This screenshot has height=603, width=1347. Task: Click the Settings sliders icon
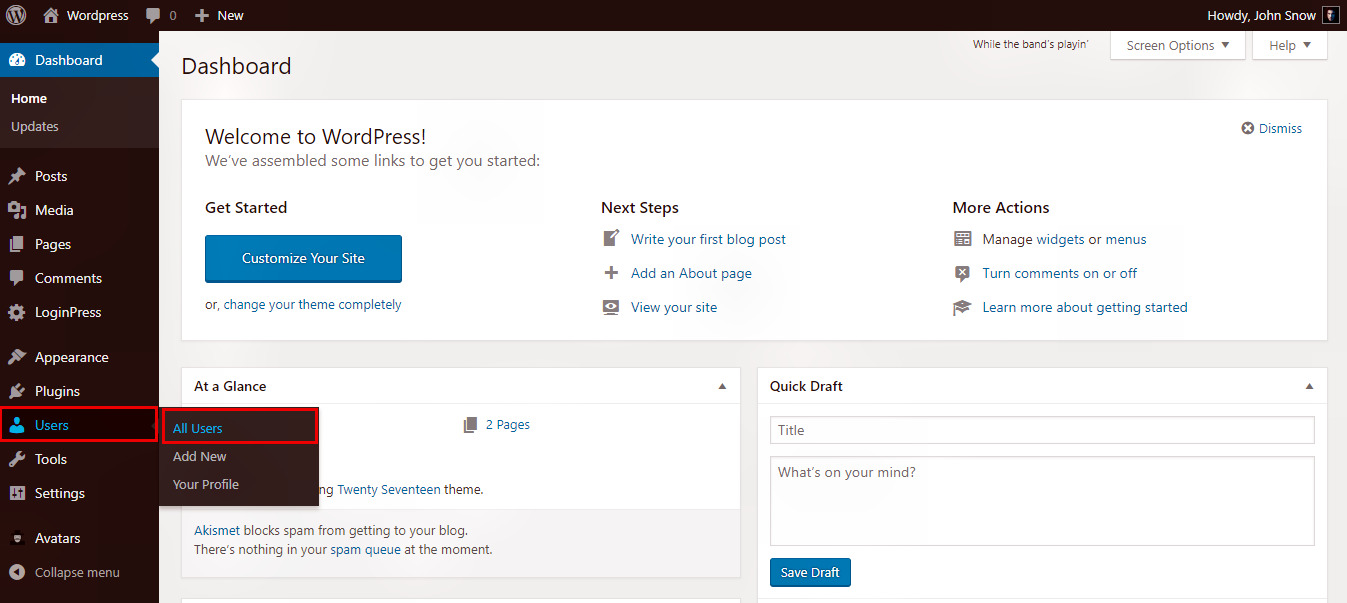pyautogui.click(x=17, y=493)
